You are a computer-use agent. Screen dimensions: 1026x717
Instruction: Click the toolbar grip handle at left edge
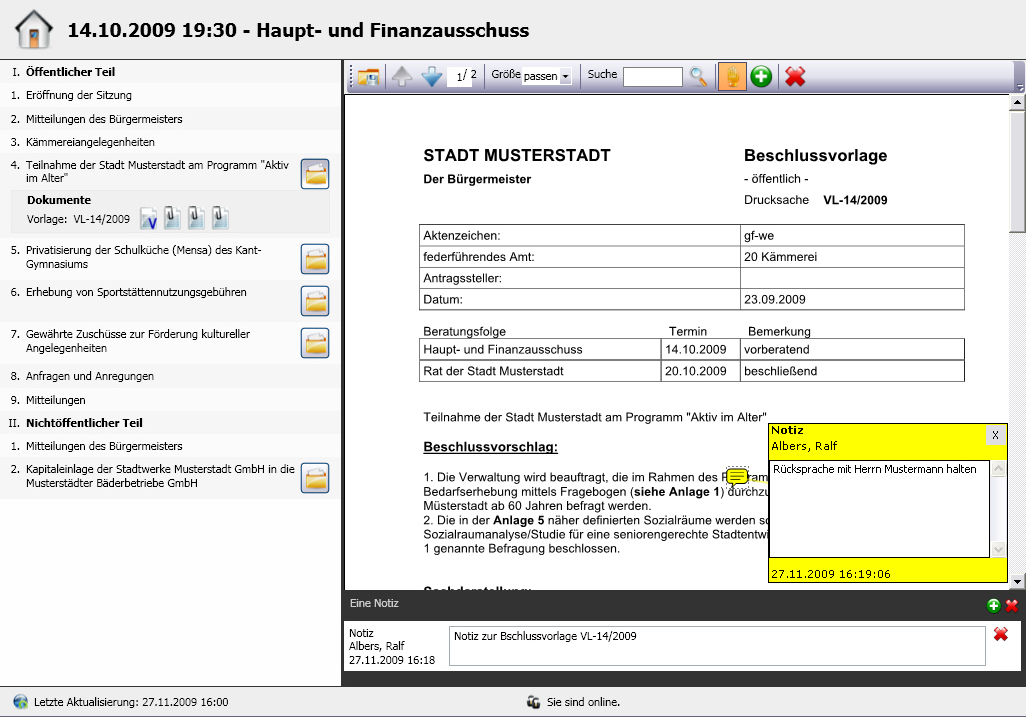coord(351,77)
